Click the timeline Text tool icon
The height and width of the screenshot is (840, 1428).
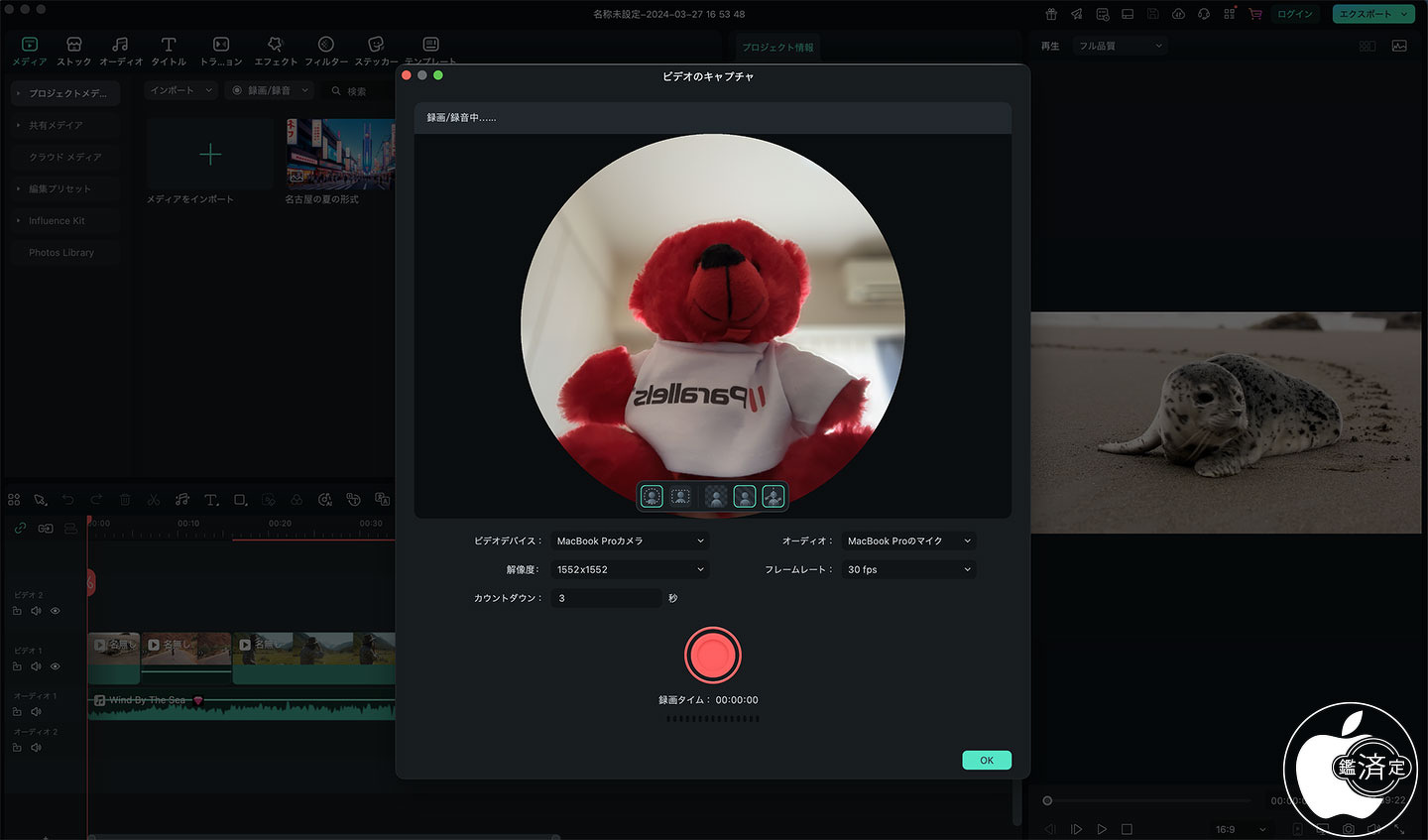[x=211, y=500]
